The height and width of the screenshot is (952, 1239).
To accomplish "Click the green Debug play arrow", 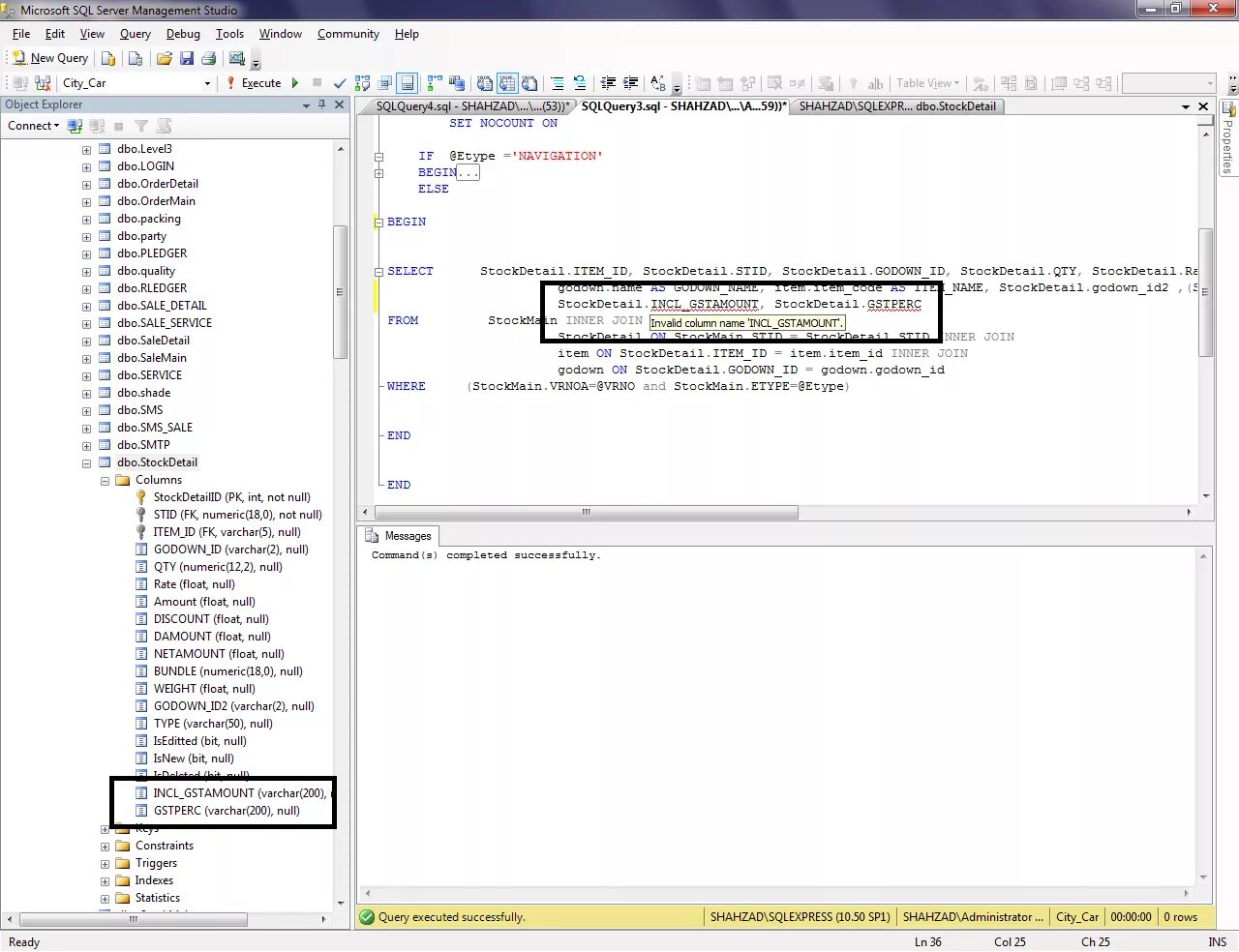I will (x=295, y=83).
